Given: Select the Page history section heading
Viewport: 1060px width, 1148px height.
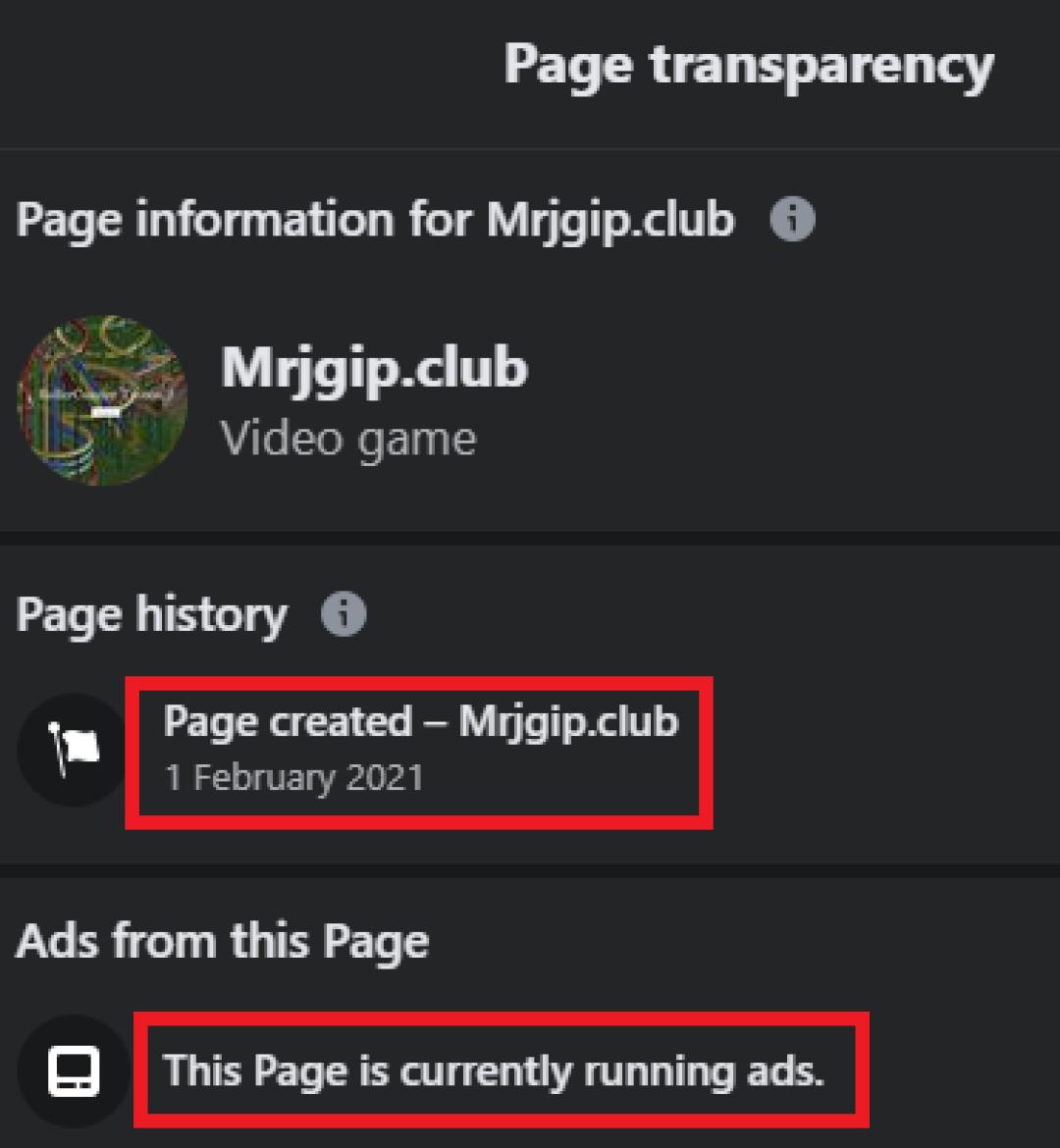Looking at the screenshot, I should click(151, 615).
